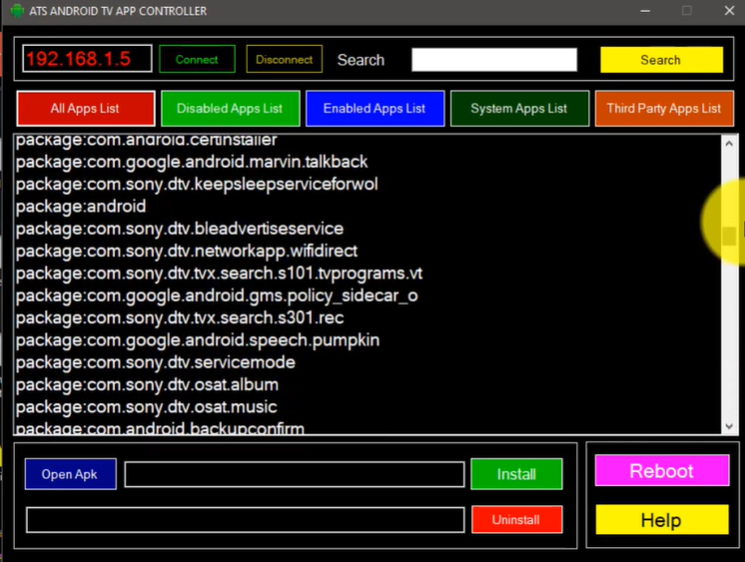The width and height of the screenshot is (745, 562).
Task: Click the package list scrollbar up arrow
Action: [729, 143]
